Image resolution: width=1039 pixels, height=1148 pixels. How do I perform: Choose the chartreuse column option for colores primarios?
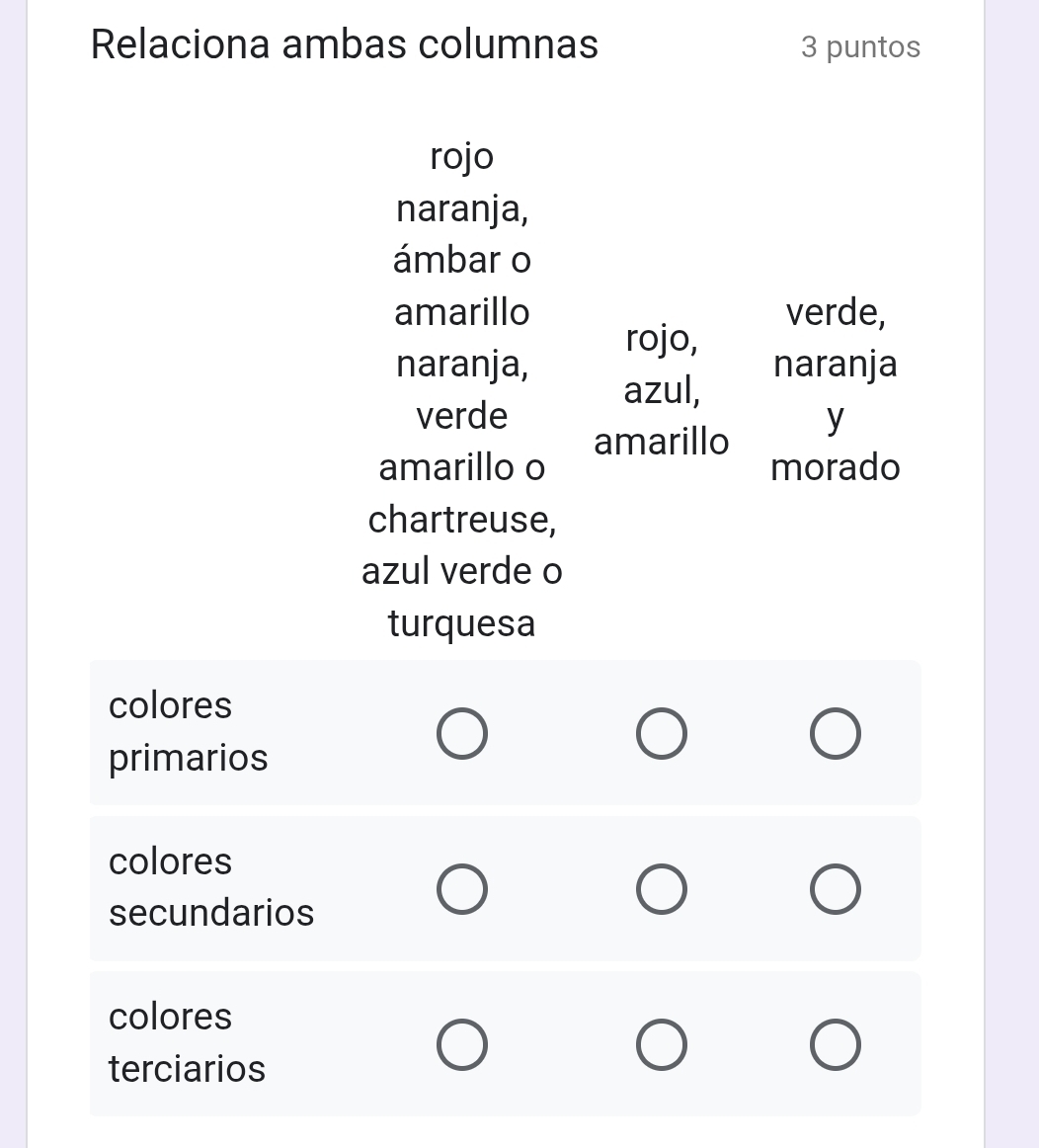[462, 733]
